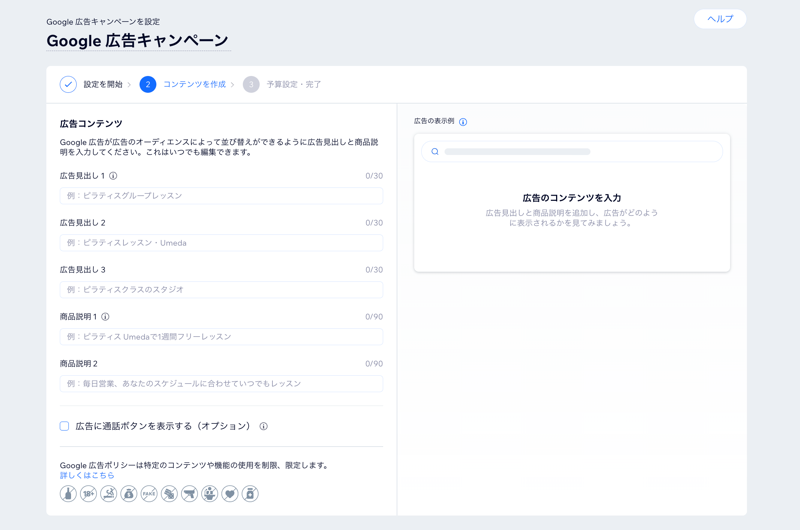Click the 広告の表示例 label

click(434, 121)
